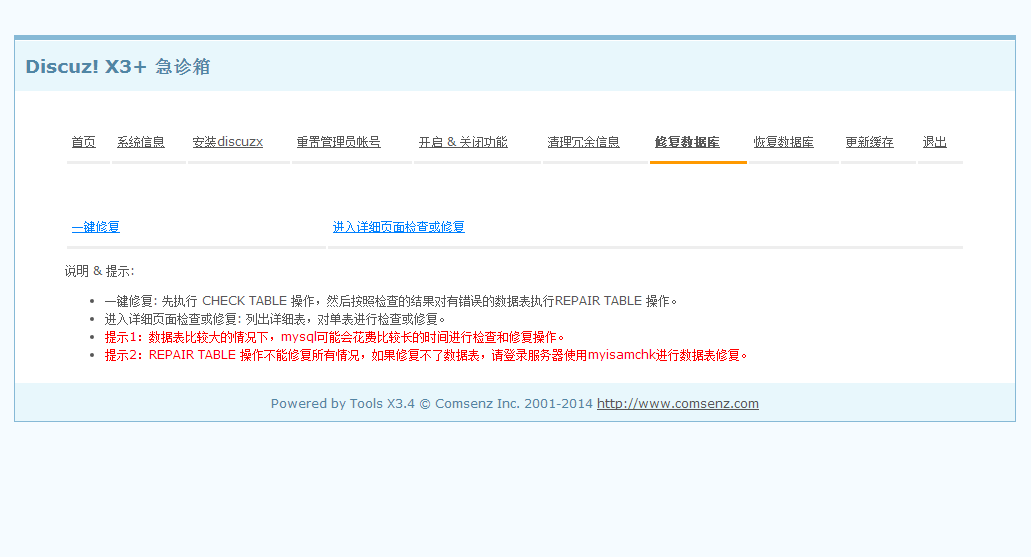Switch to the 清理冗余信息 tab
The width and height of the screenshot is (1031, 557).
(583, 141)
